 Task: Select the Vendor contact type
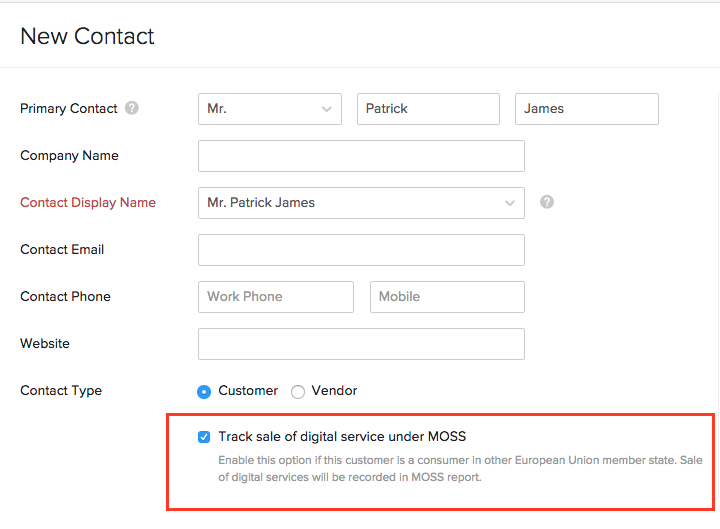[x=298, y=392]
